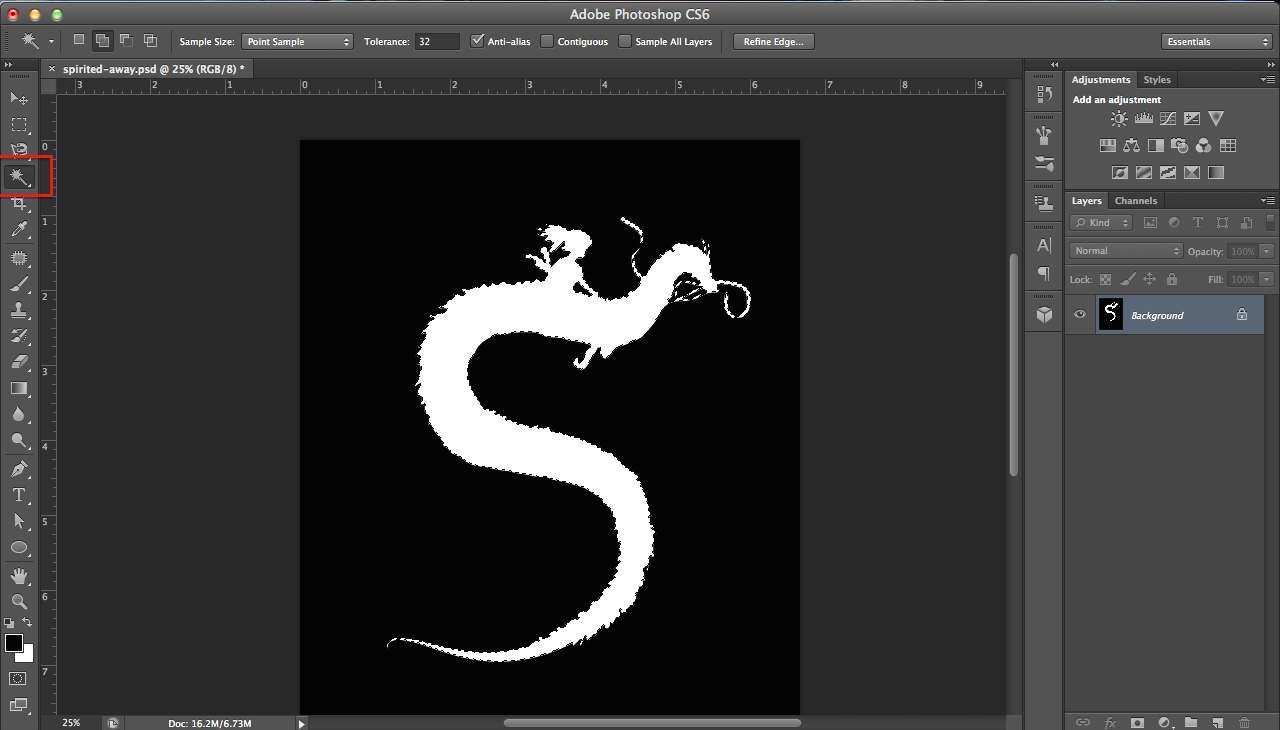Select the Blur tool

19,415
